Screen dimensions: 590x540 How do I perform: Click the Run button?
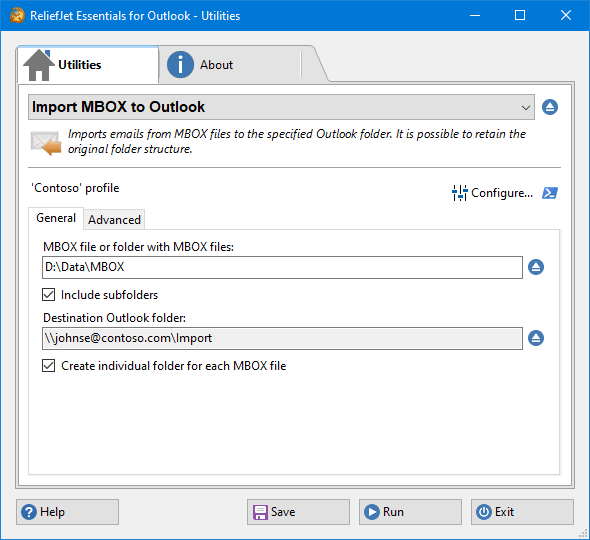410,512
